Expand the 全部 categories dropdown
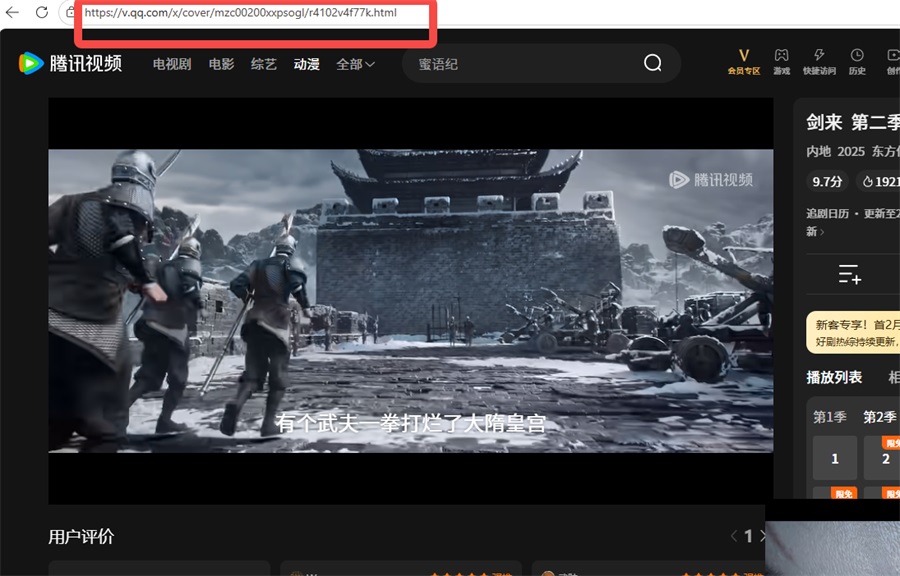 (355, 64)
